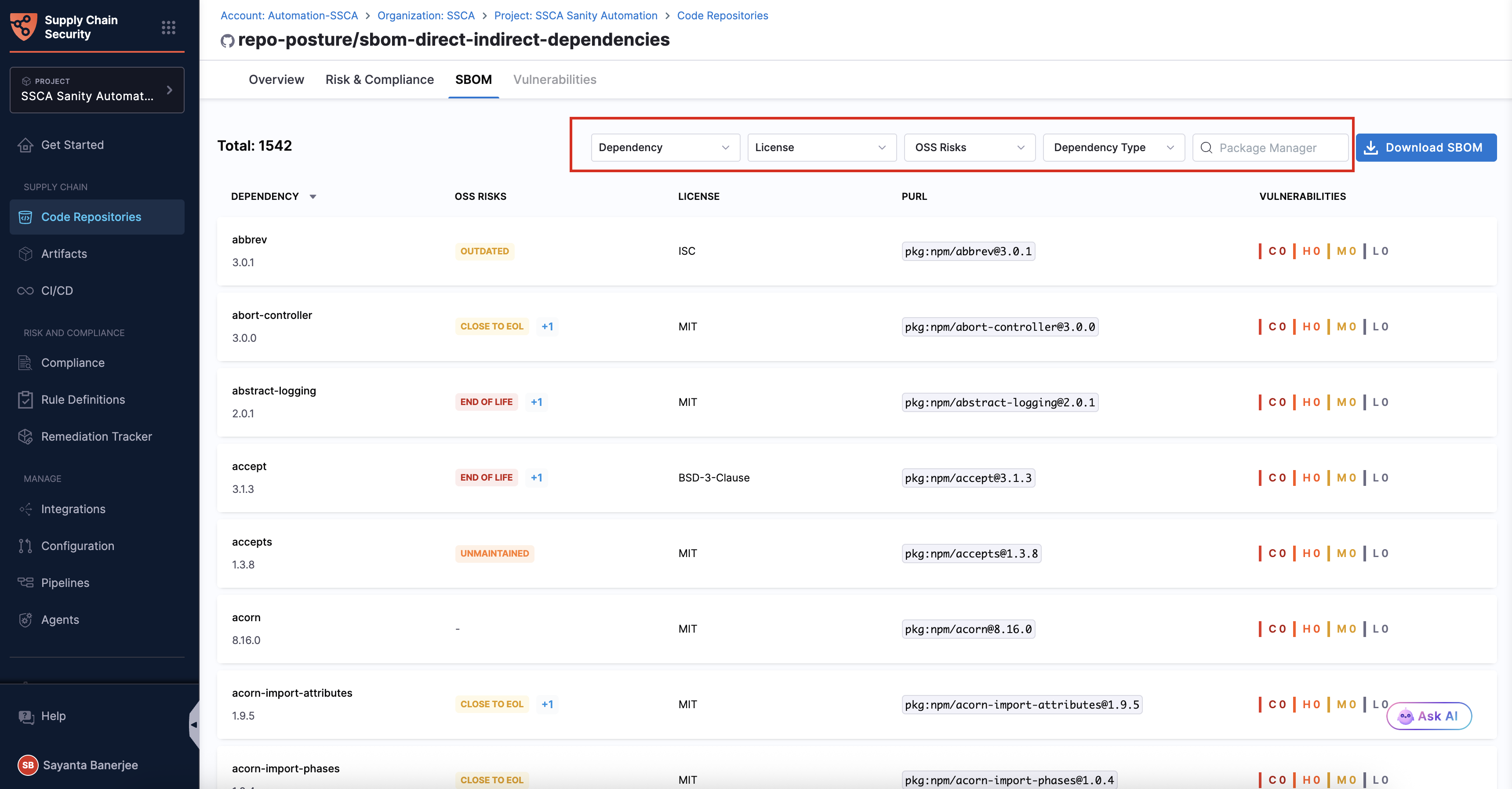The image size is (1512, 789).
Task: Click the Artifacts cube icon in sidebar
Action: click(25, 253)
